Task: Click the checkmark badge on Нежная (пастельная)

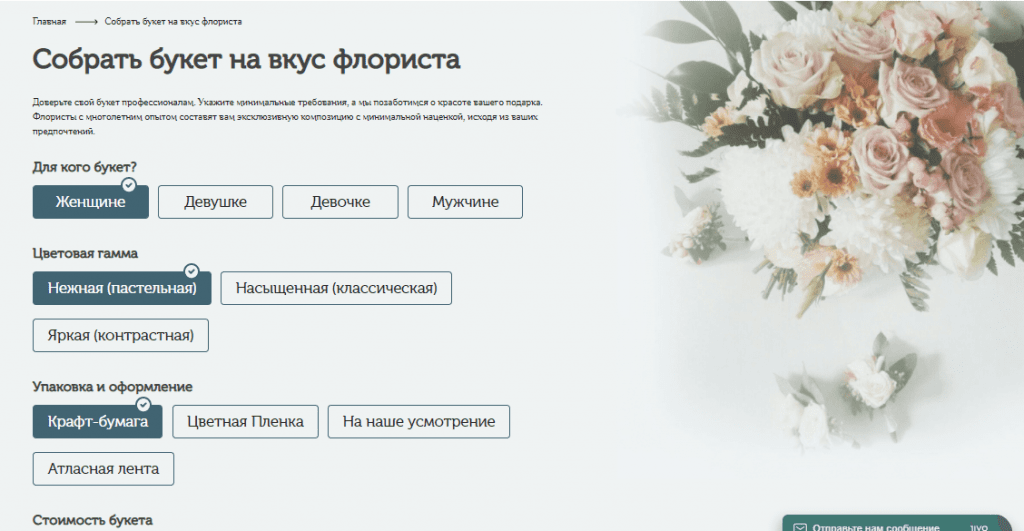Action: click(191, 271)
